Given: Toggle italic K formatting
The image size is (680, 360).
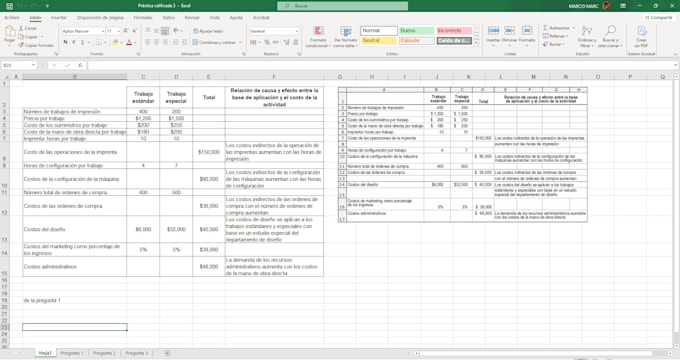Looking at the screenshot, I should (x=74, y=43).
